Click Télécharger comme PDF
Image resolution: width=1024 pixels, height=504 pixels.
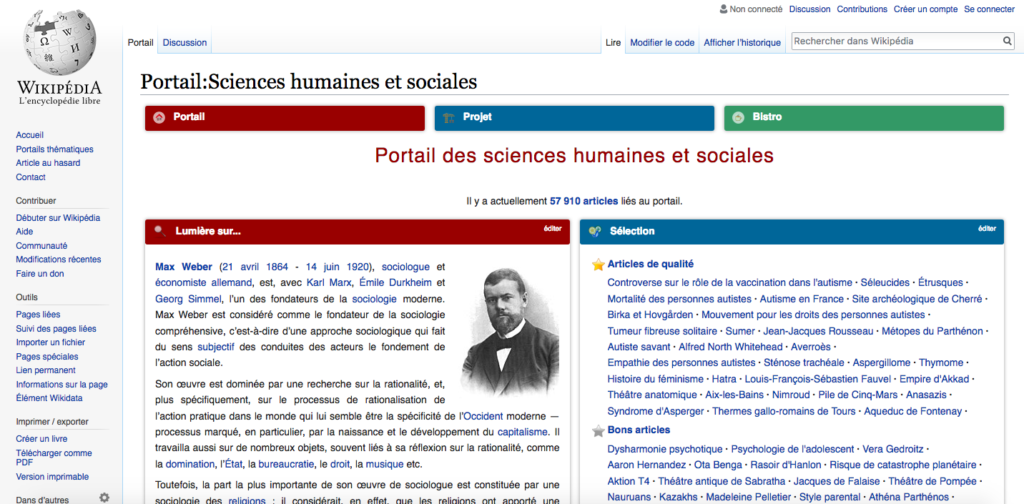coord(54,457)
